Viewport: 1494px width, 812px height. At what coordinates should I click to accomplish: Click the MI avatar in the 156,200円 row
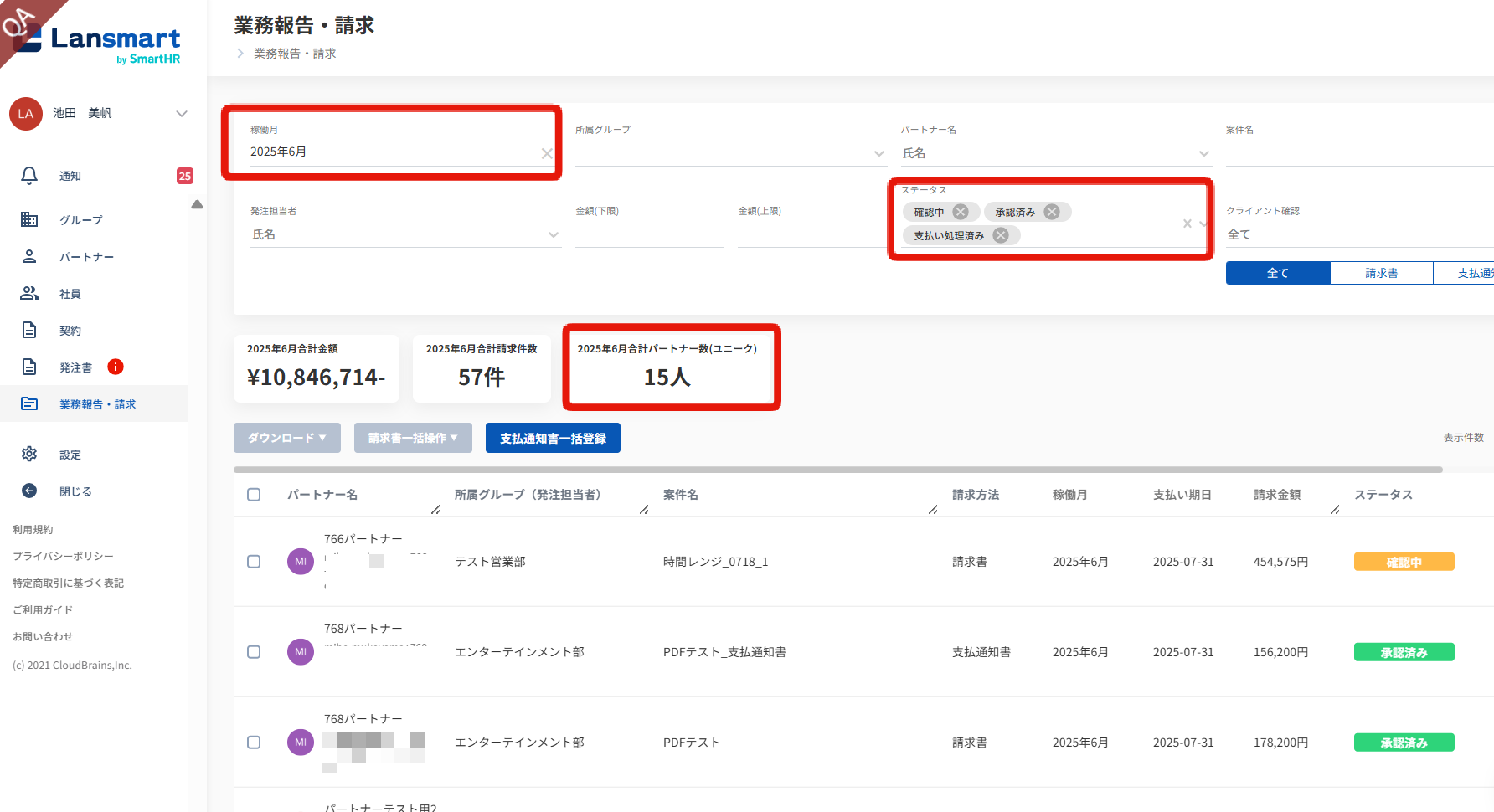click(x=301, y=652)
